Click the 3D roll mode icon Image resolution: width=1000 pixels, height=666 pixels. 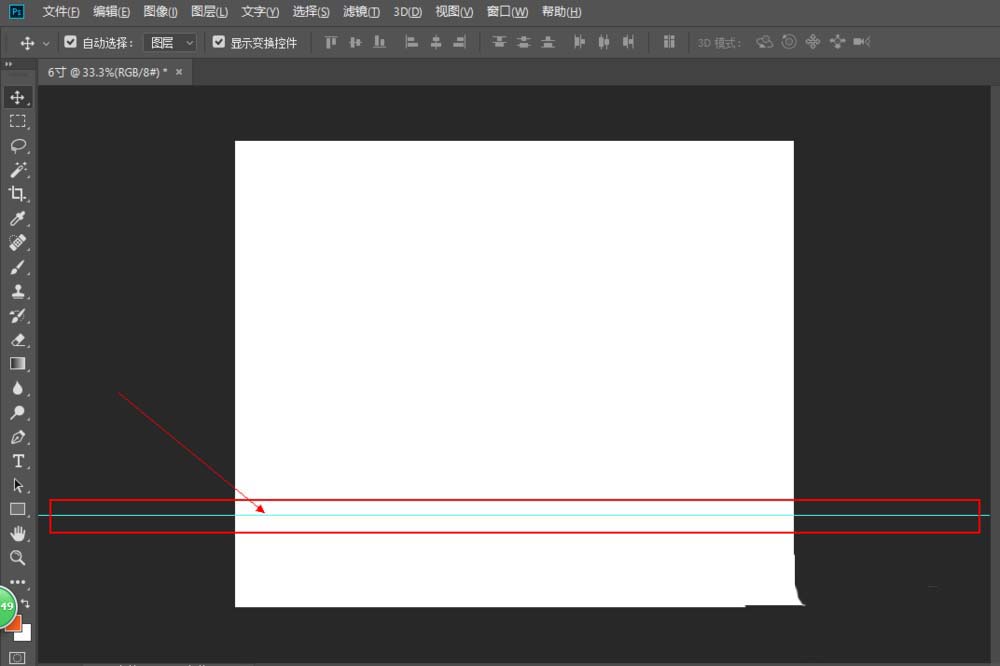789,42
